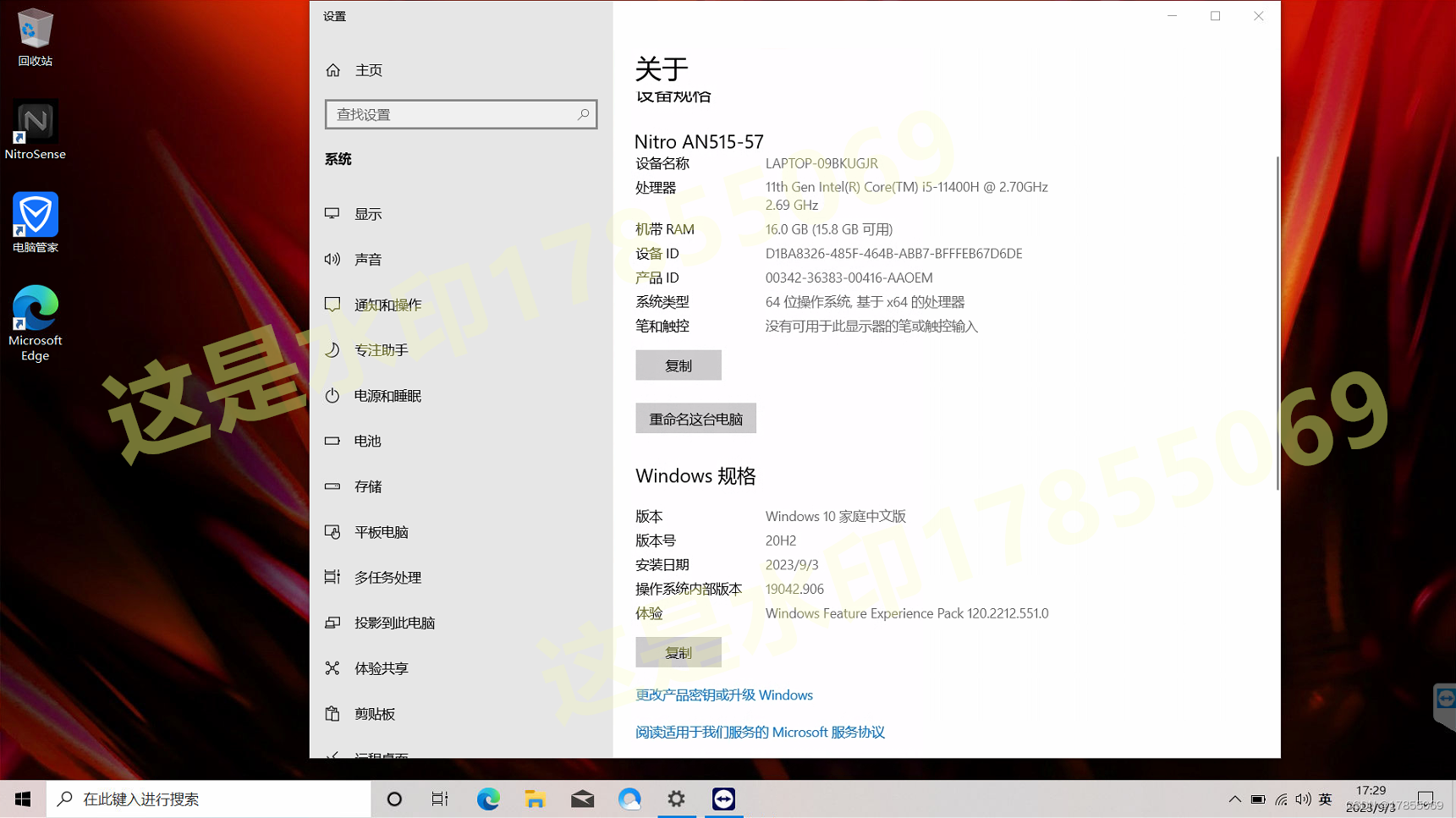
Task: Open TeamViewer from the taskbar
Action: [x=723, y=799]
